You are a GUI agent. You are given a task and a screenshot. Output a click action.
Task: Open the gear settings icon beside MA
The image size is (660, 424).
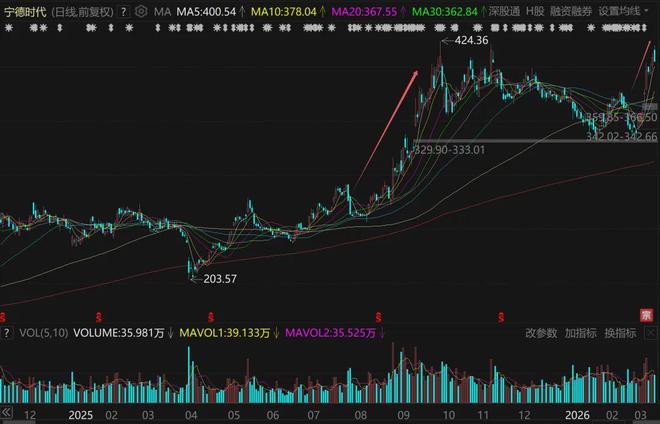pyautogui.click(x=141, y=11)
